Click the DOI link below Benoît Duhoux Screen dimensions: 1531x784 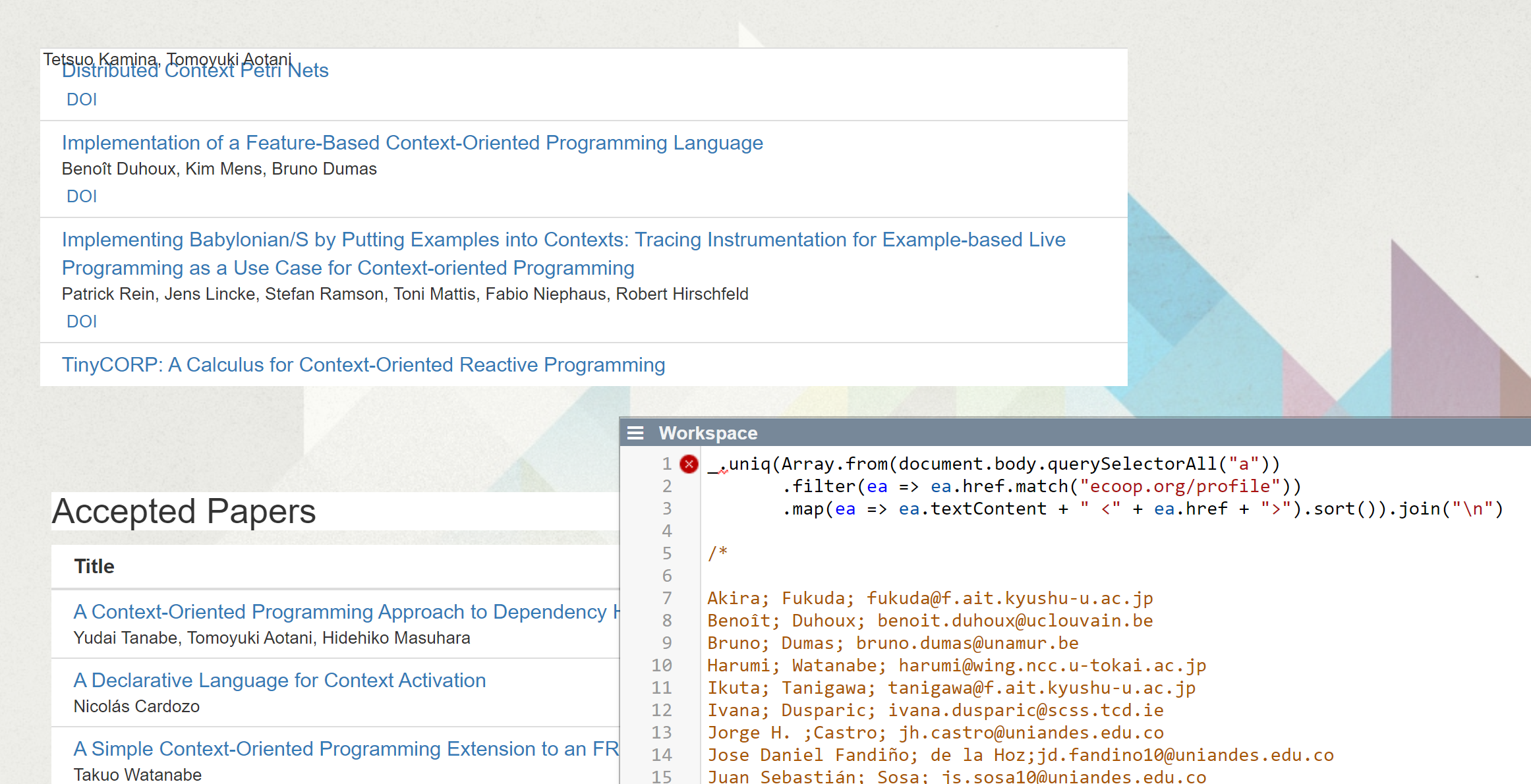82,196
